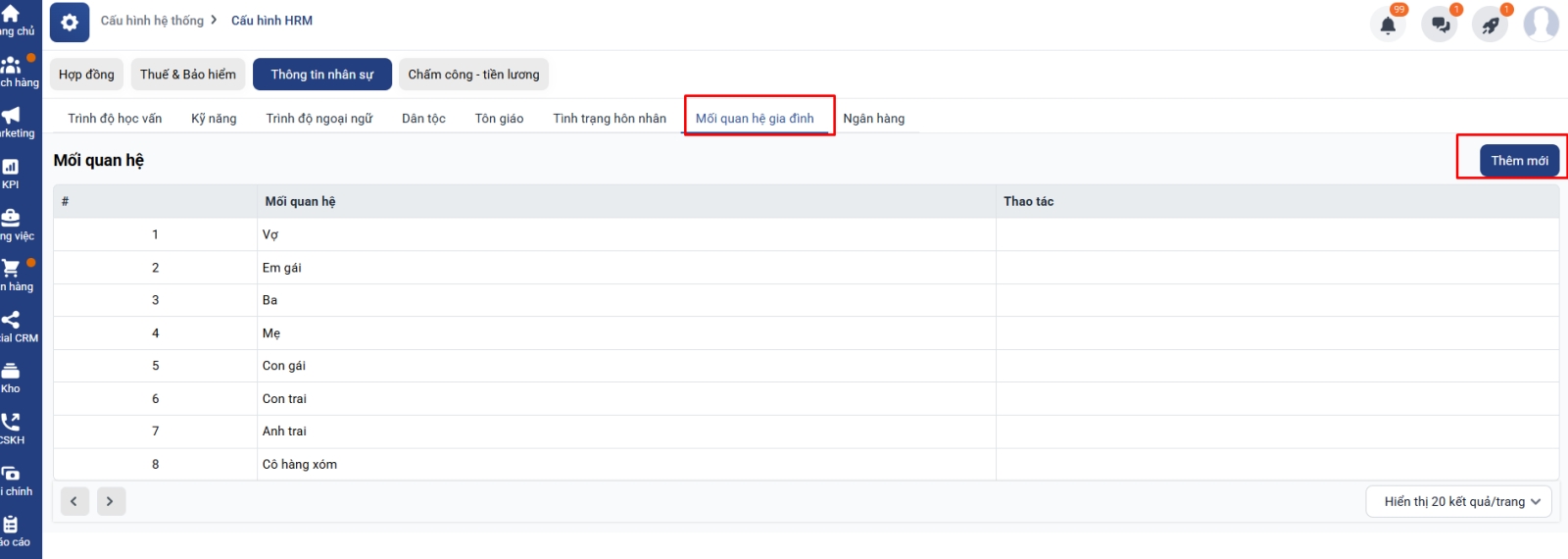Select the Trình độ học vấn tab
Image resolution: width=1568 pixels, height=559 pixels.
(x=115, y=119)
